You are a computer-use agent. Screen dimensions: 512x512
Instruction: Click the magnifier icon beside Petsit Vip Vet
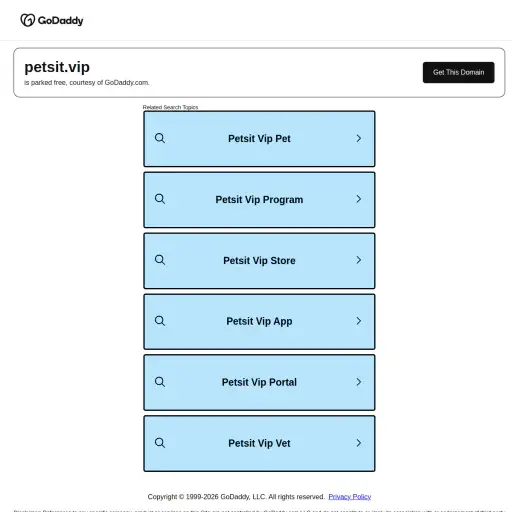tap(160, 443)
